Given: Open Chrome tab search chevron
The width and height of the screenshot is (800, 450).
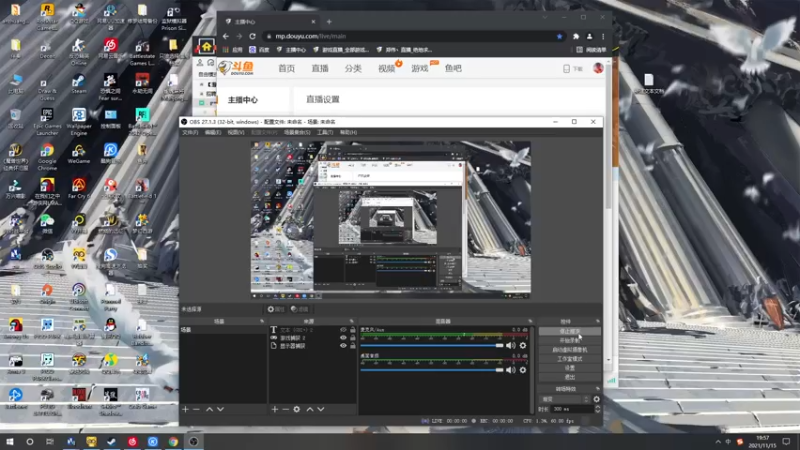Looking at the screenshot, I should point(545,17).
